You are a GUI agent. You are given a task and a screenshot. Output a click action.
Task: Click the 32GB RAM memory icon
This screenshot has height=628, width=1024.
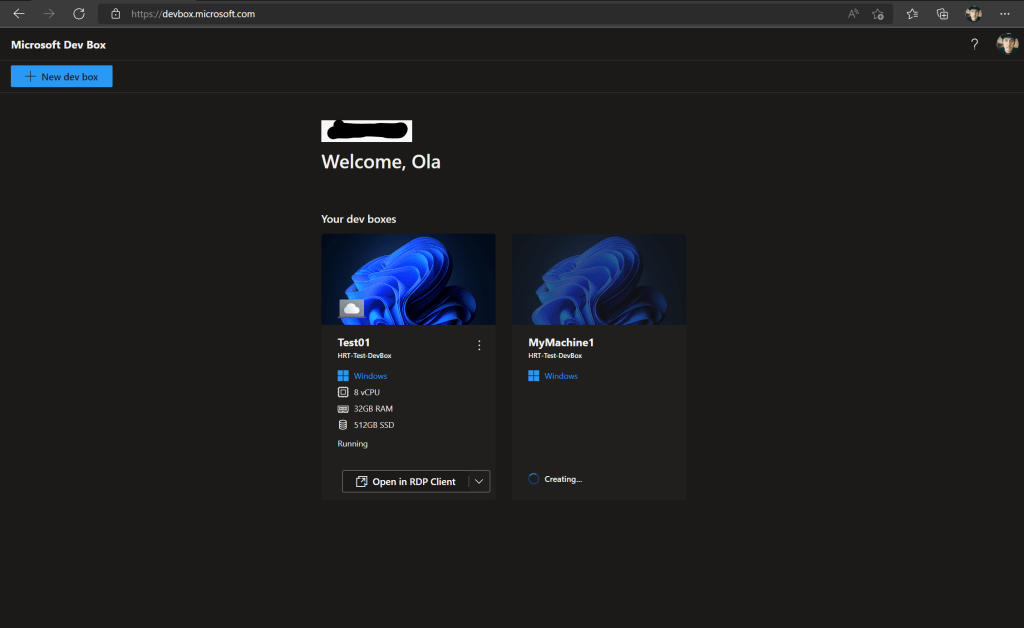(x=343, y=409)
